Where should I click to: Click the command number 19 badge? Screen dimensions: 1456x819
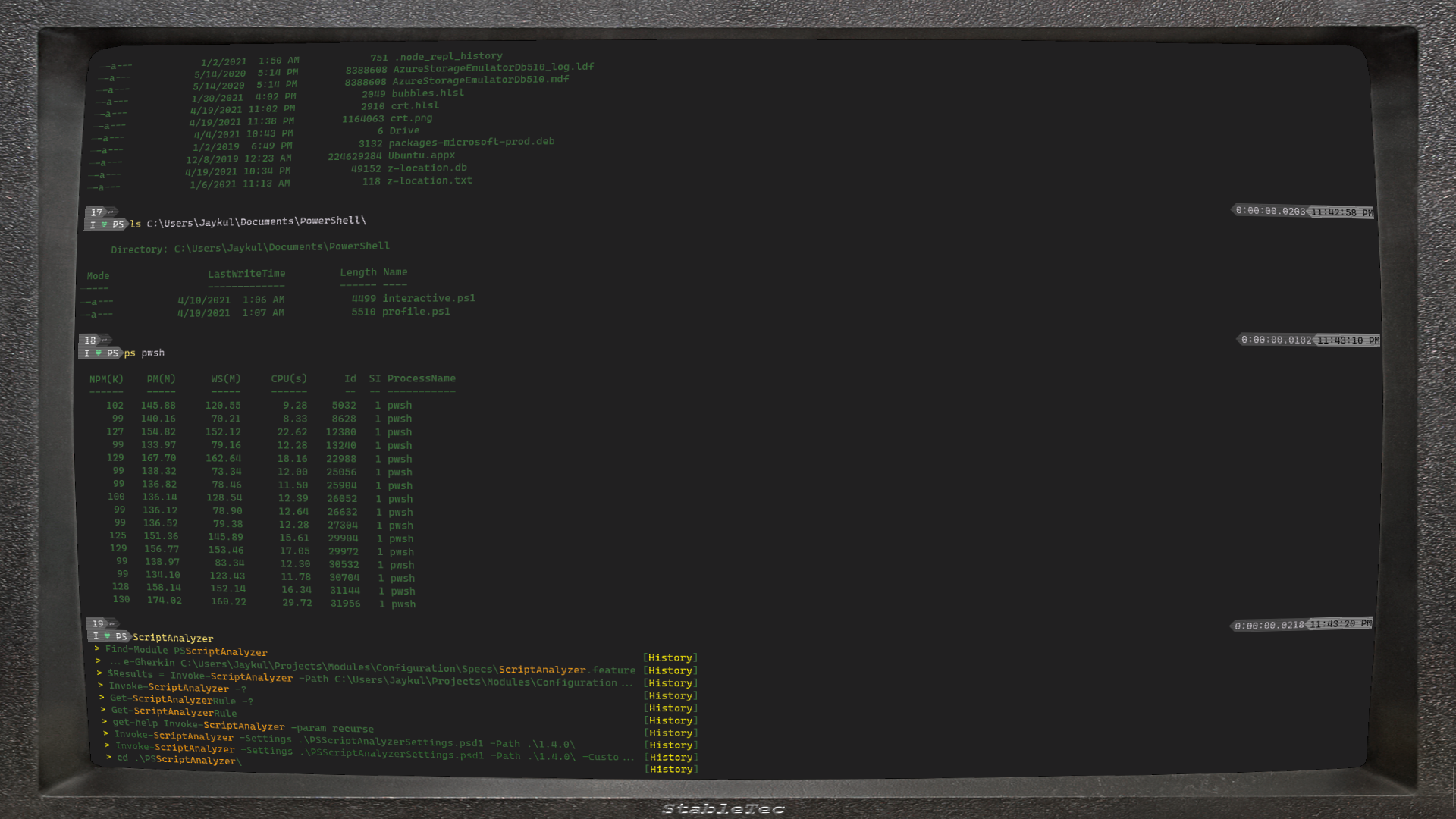tap(98, 623)
